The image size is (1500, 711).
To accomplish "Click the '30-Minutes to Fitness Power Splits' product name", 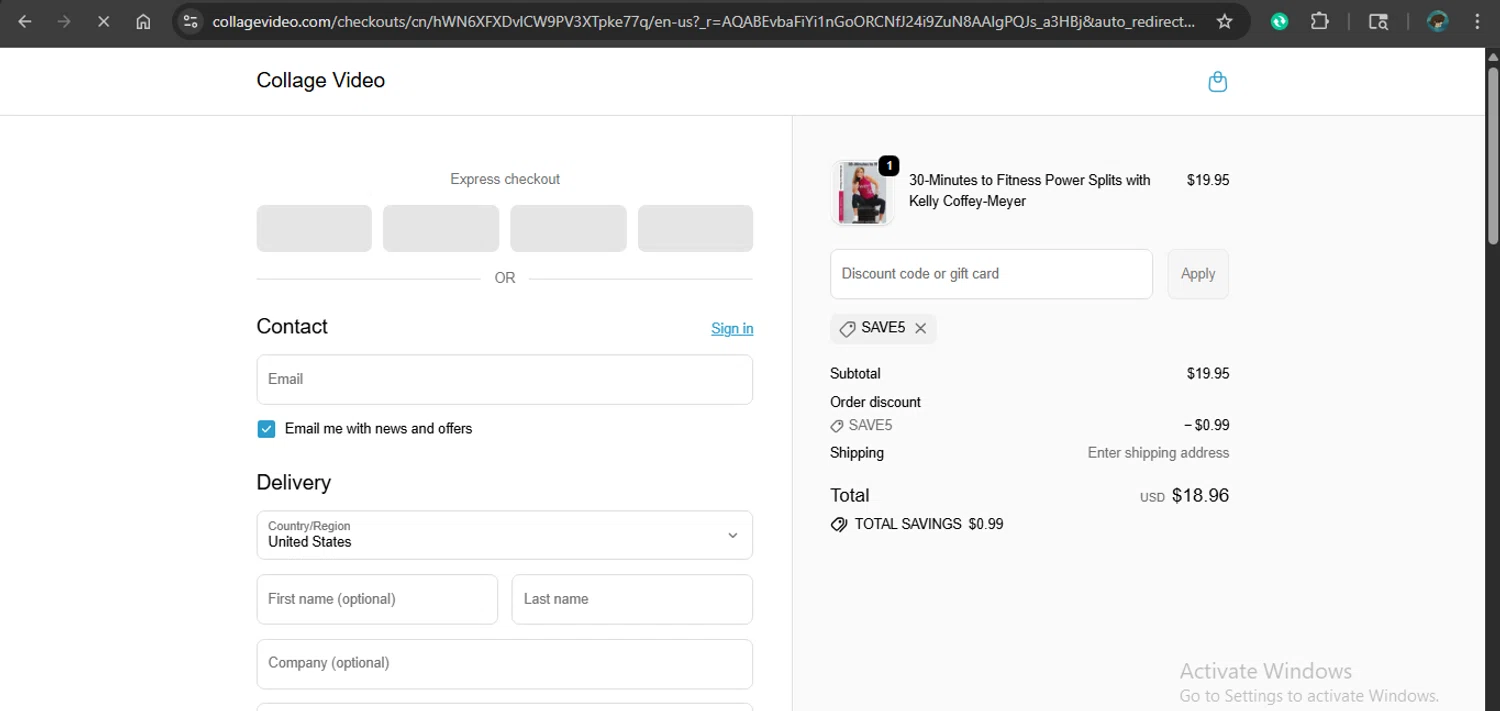I will point(1029,190).
